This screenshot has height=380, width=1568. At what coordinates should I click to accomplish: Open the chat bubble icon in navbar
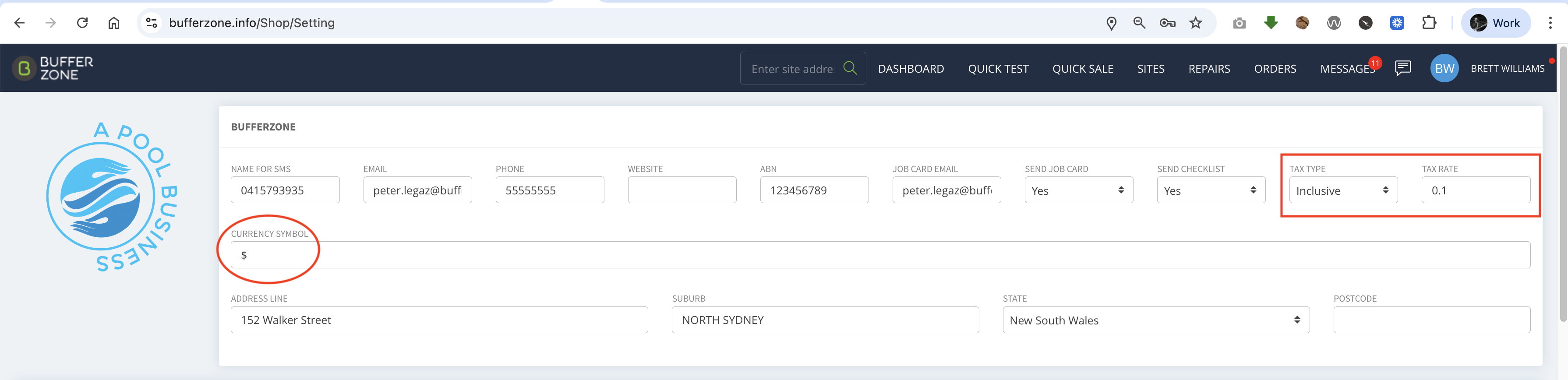[1402, 68]
